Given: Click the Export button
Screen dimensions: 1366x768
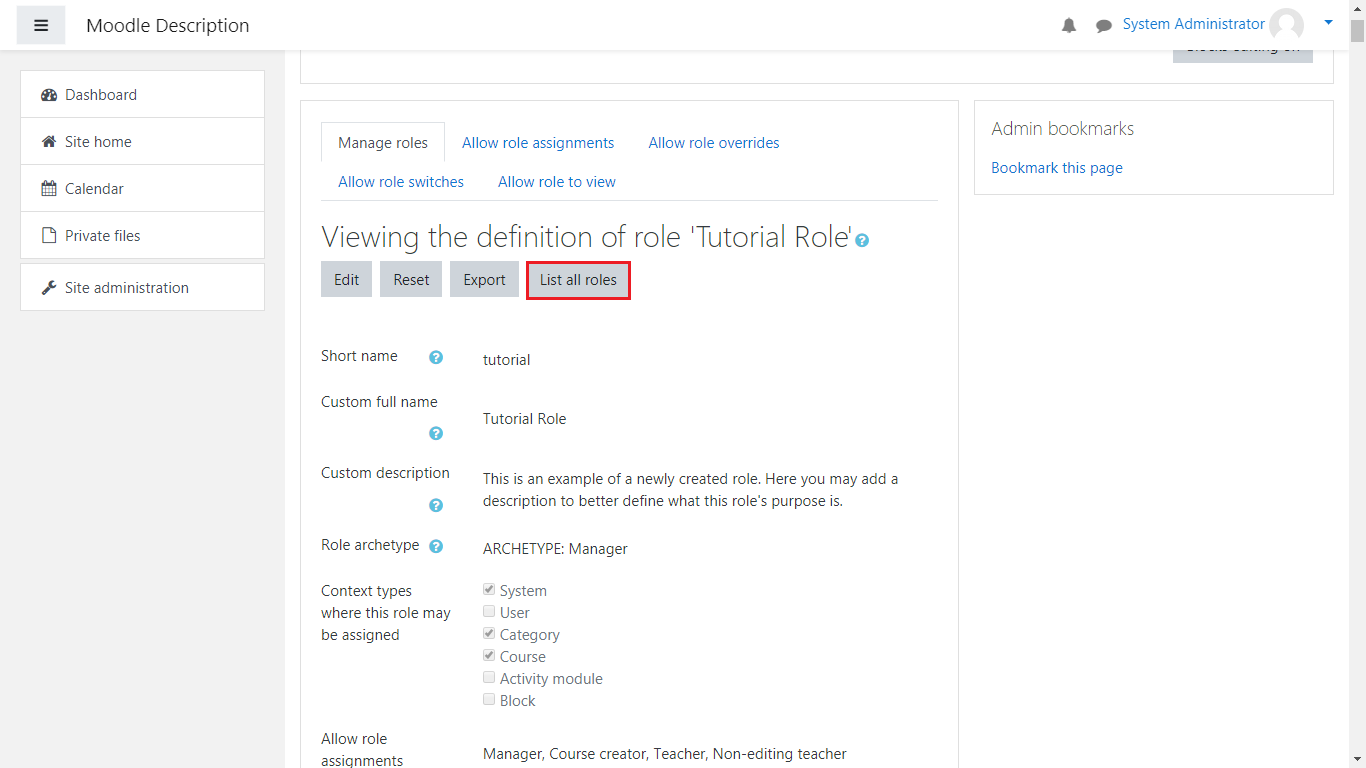Looking at the screenshot, I should (x=484, y=280).
